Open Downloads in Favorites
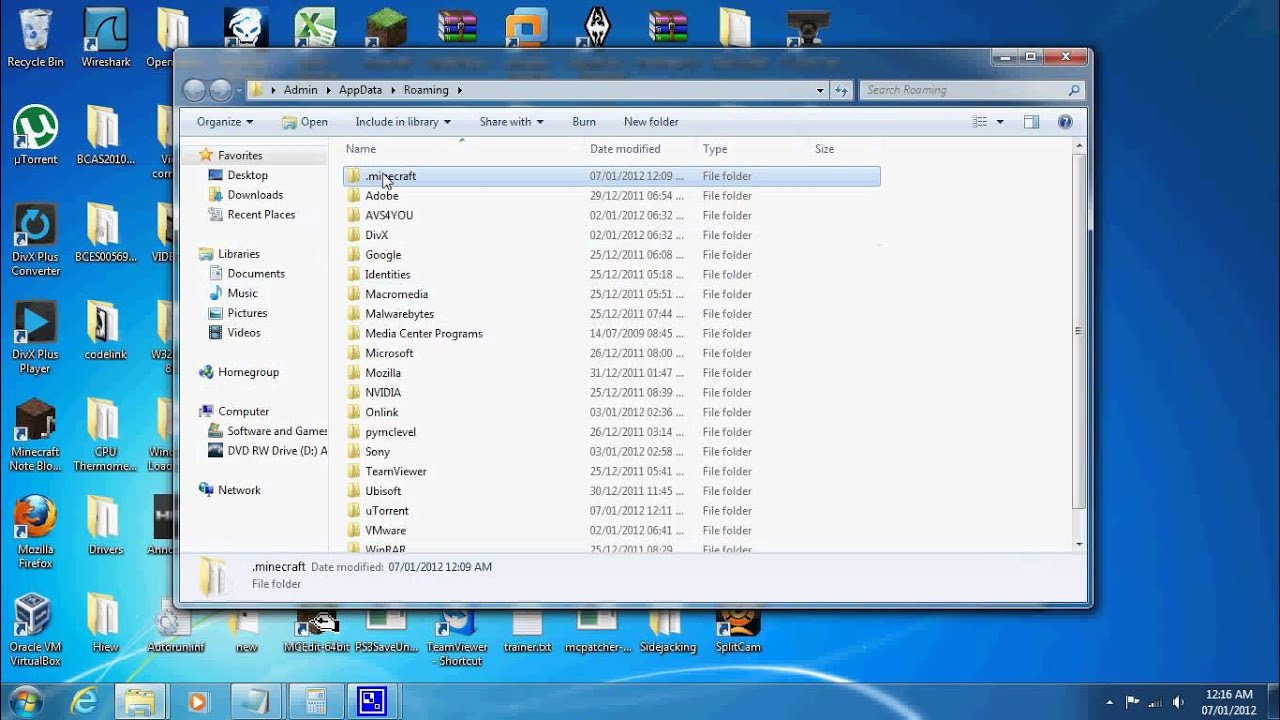The width and height of the screenshot is (1280, 720). pos(255,195)
